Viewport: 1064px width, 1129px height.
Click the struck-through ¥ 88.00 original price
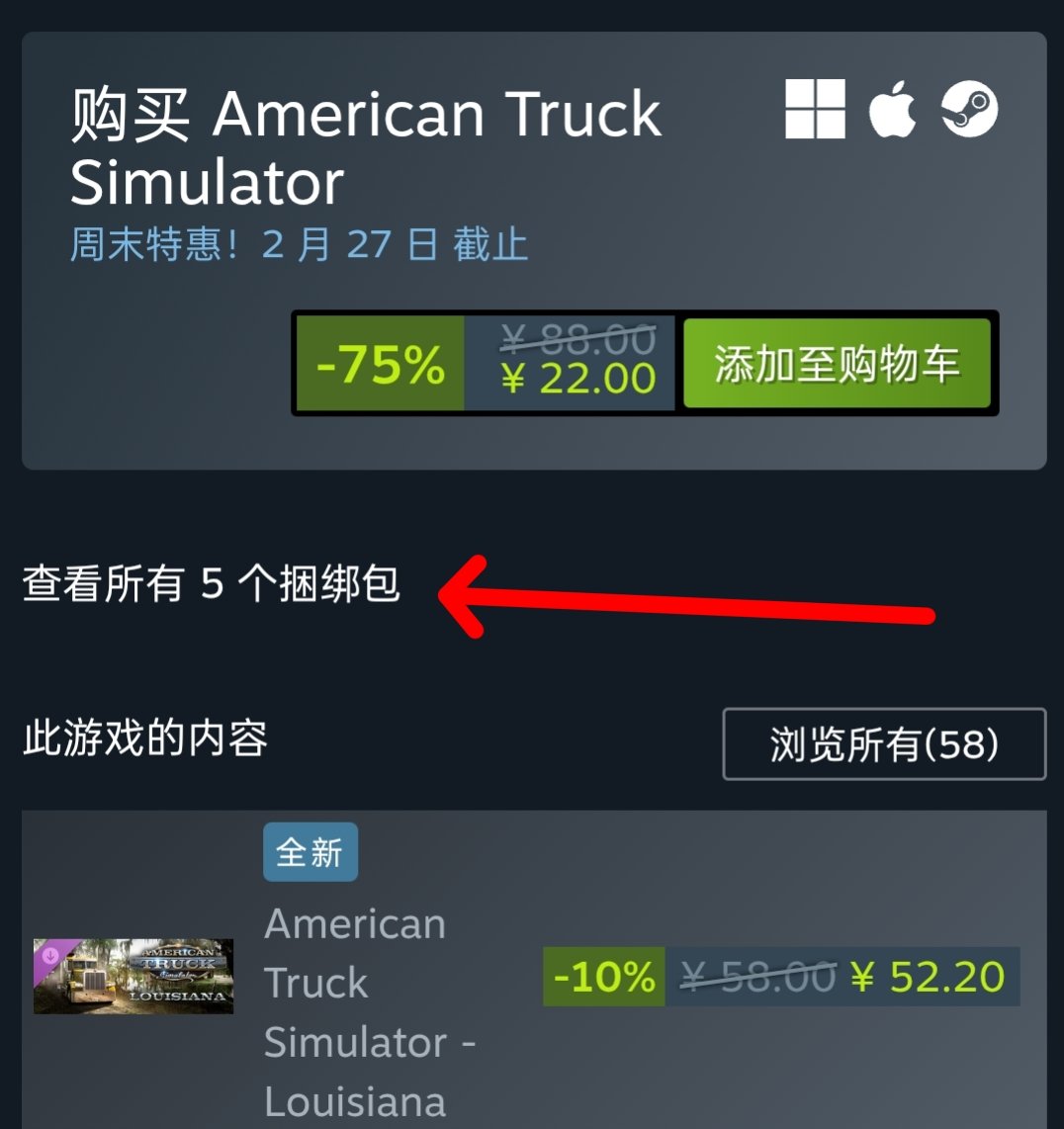click(578, 338)
